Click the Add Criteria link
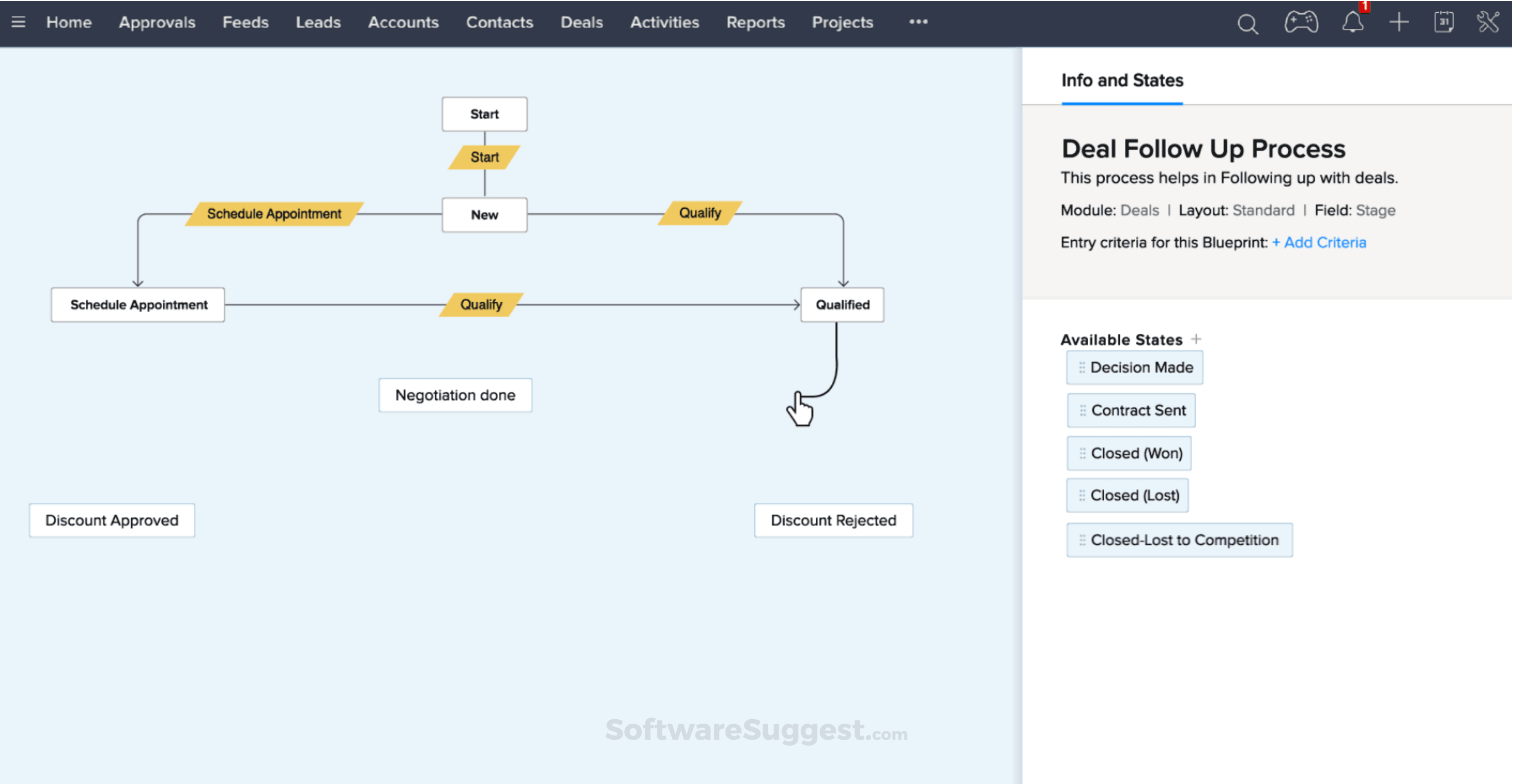The width and height of the screenshot is (1513, 784). point(1319,242)
